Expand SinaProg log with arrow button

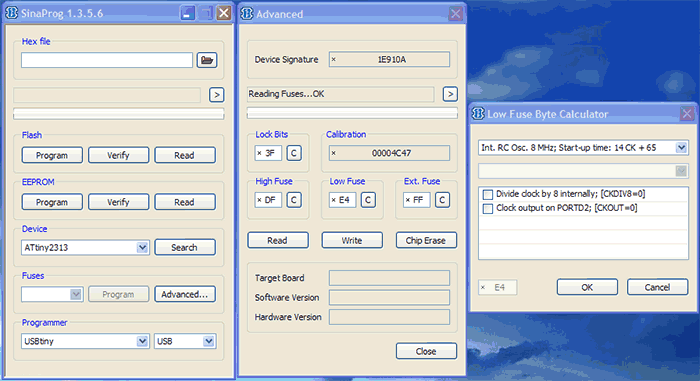click(217, 95)
